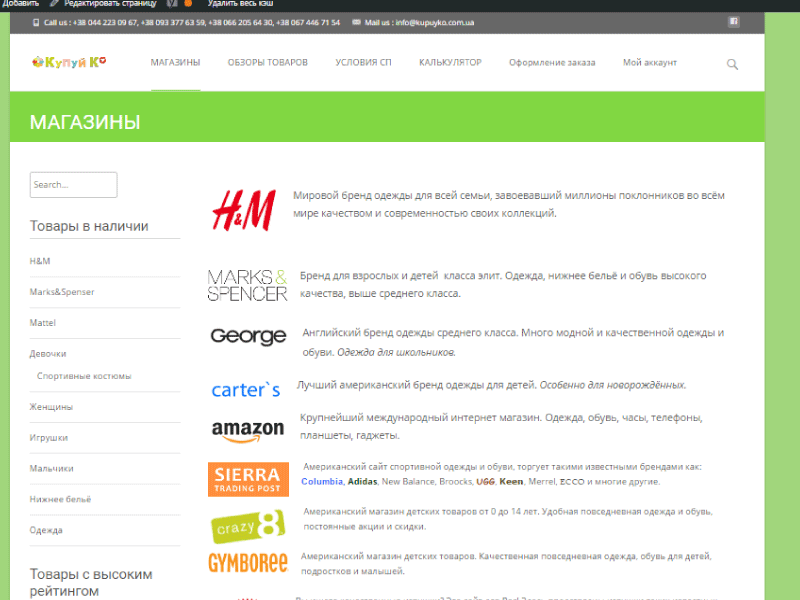Click the Купуйко site logo

click(x=69, y=62)
